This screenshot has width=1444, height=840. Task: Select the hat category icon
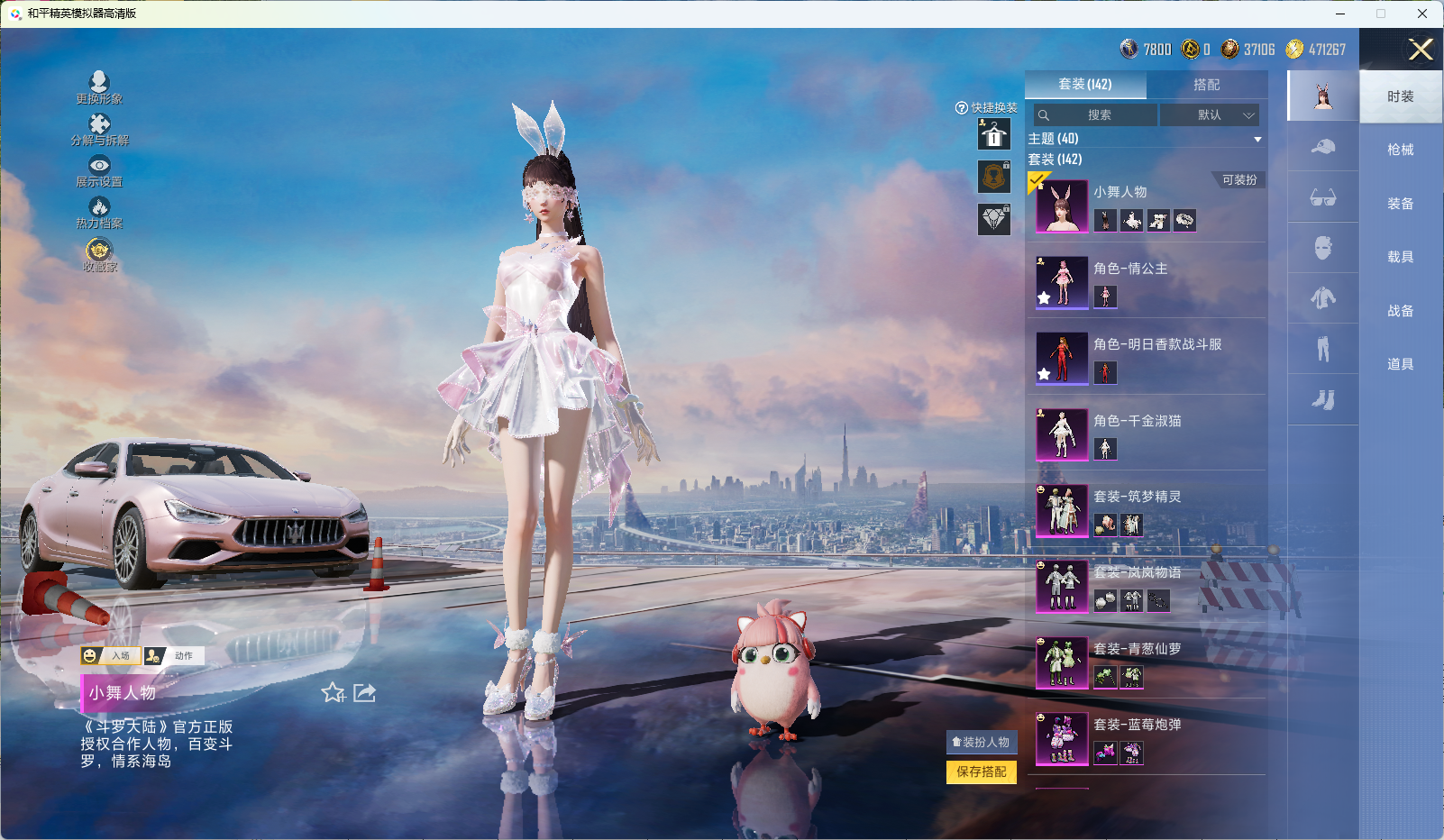1322,147
